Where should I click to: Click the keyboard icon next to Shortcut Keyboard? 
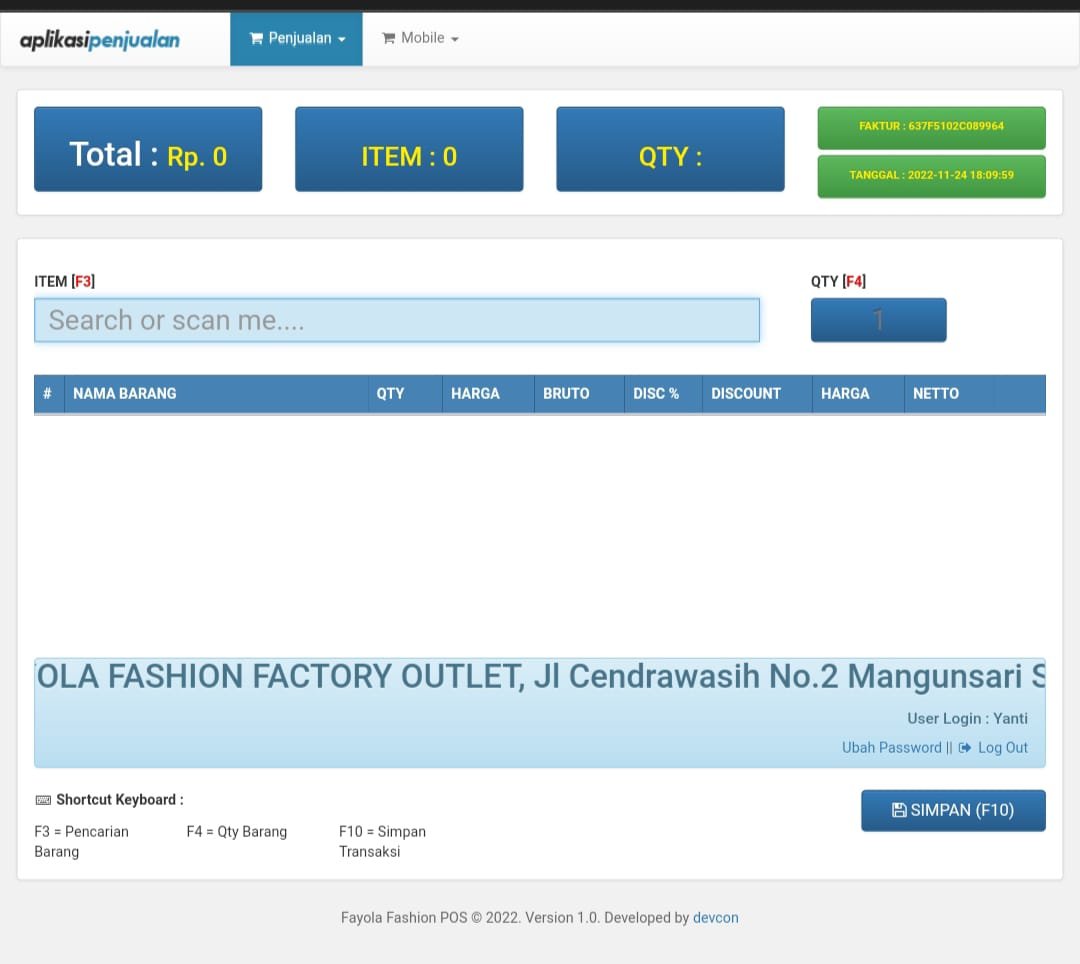point(43,800)
